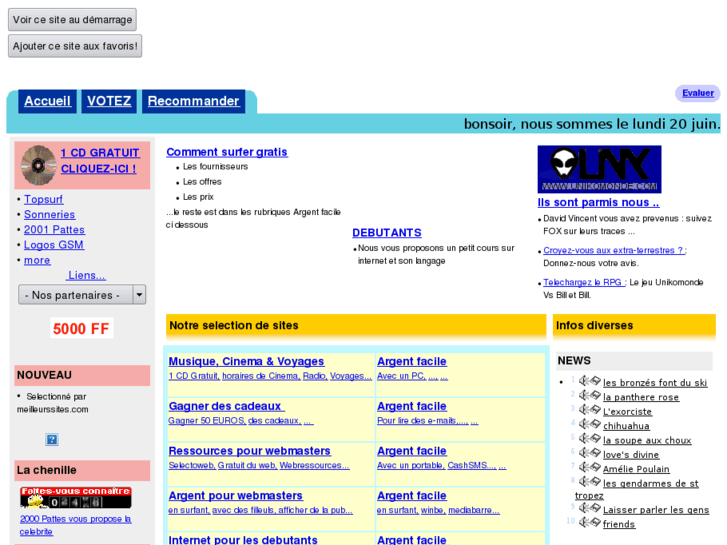Click the Evaluer button
Screen dimensions: 727x545
tap(697, 93)
